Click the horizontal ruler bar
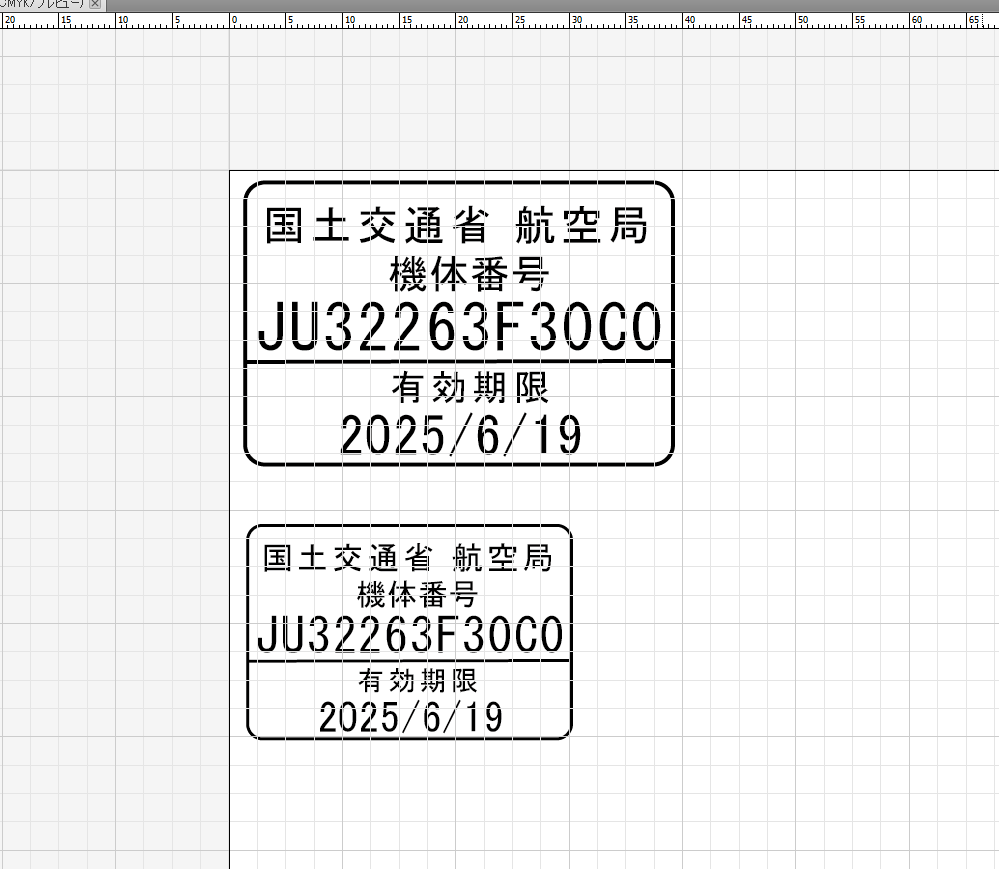Screen dimensions: 999x869 pyautogui.click(x=500, y=20)
